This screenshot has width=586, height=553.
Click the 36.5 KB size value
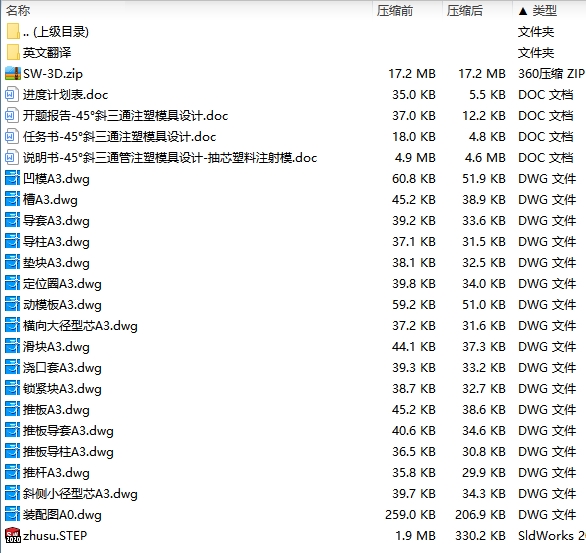point(414,451)
